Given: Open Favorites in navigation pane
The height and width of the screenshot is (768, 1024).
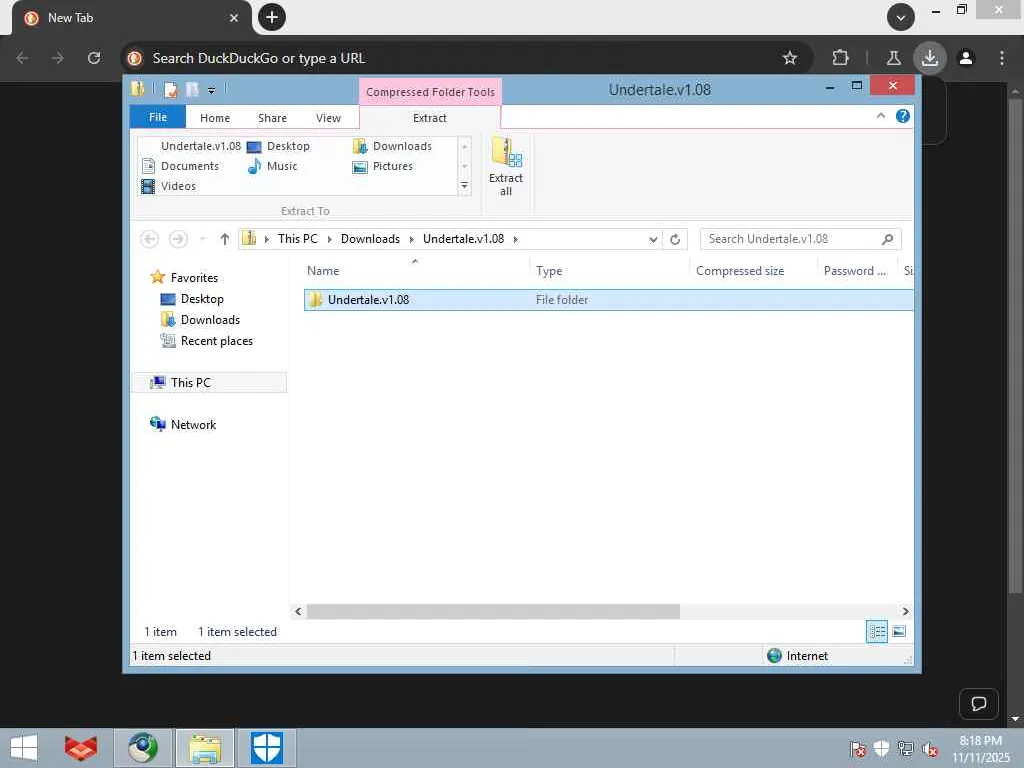Looking at the screenshot, I should [194, 278].
